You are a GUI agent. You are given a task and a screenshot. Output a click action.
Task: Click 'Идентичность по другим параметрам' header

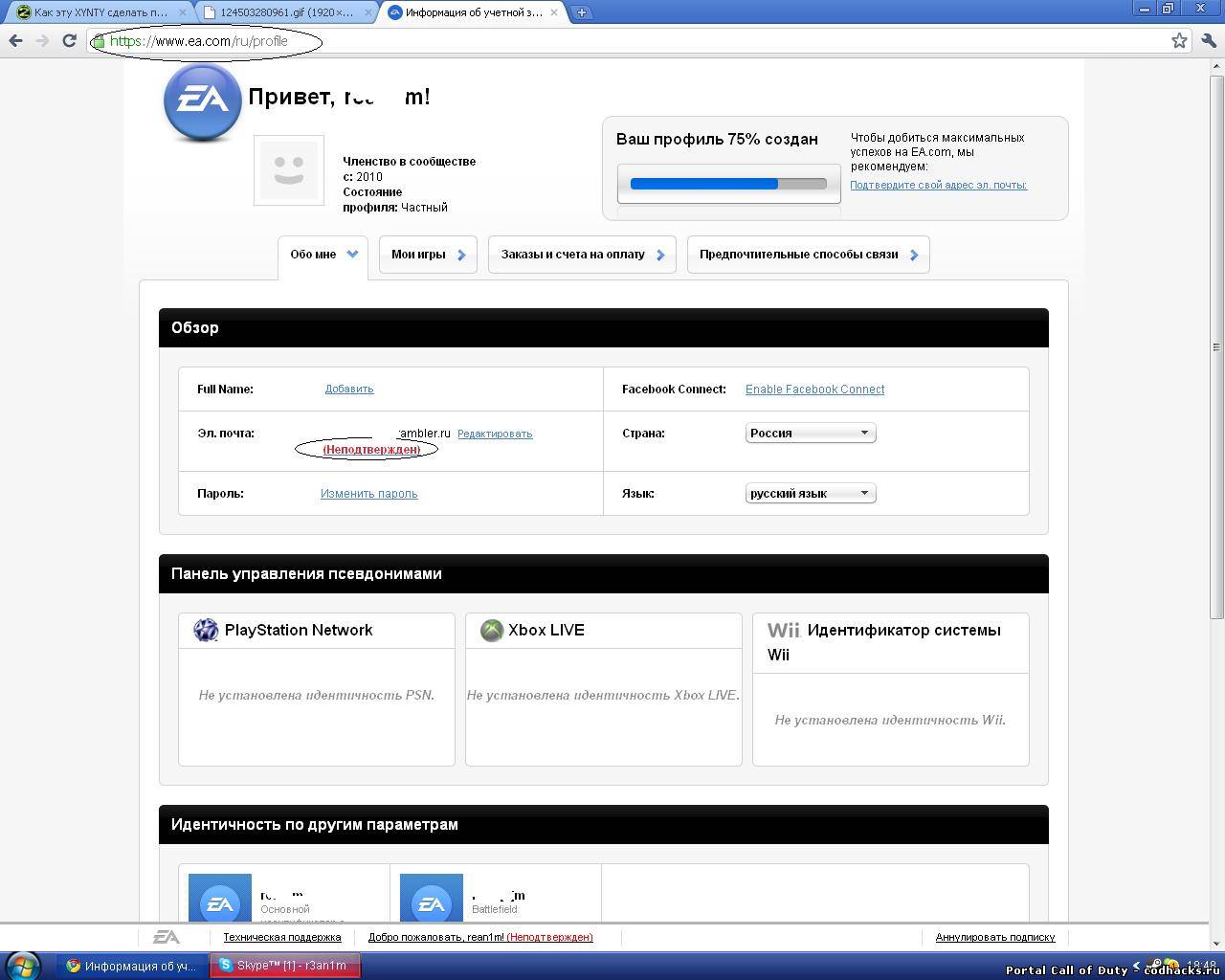604,824
